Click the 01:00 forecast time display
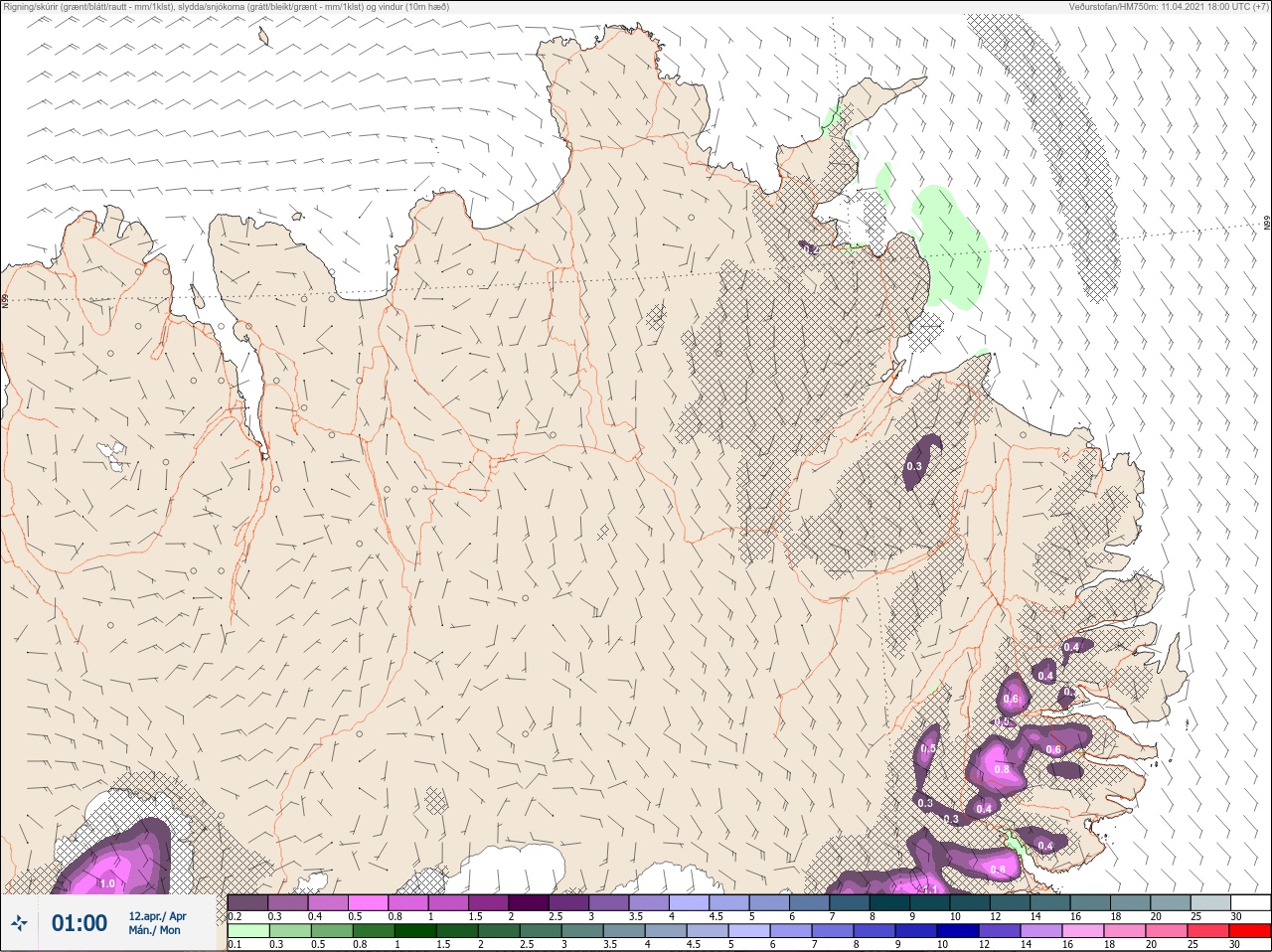This screenshot has height=952, width=1272. pos(79,923)
